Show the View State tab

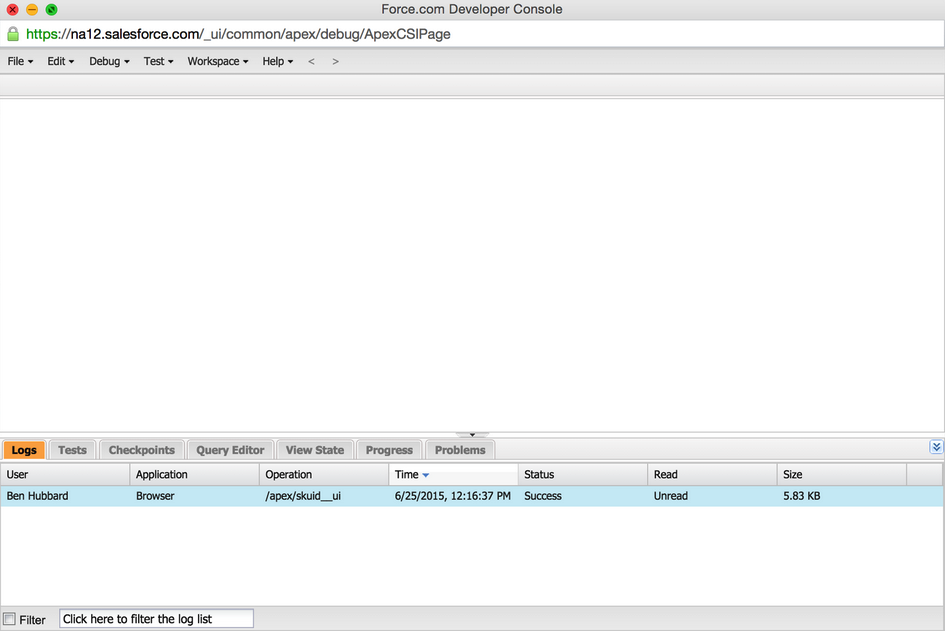(314, 450)
